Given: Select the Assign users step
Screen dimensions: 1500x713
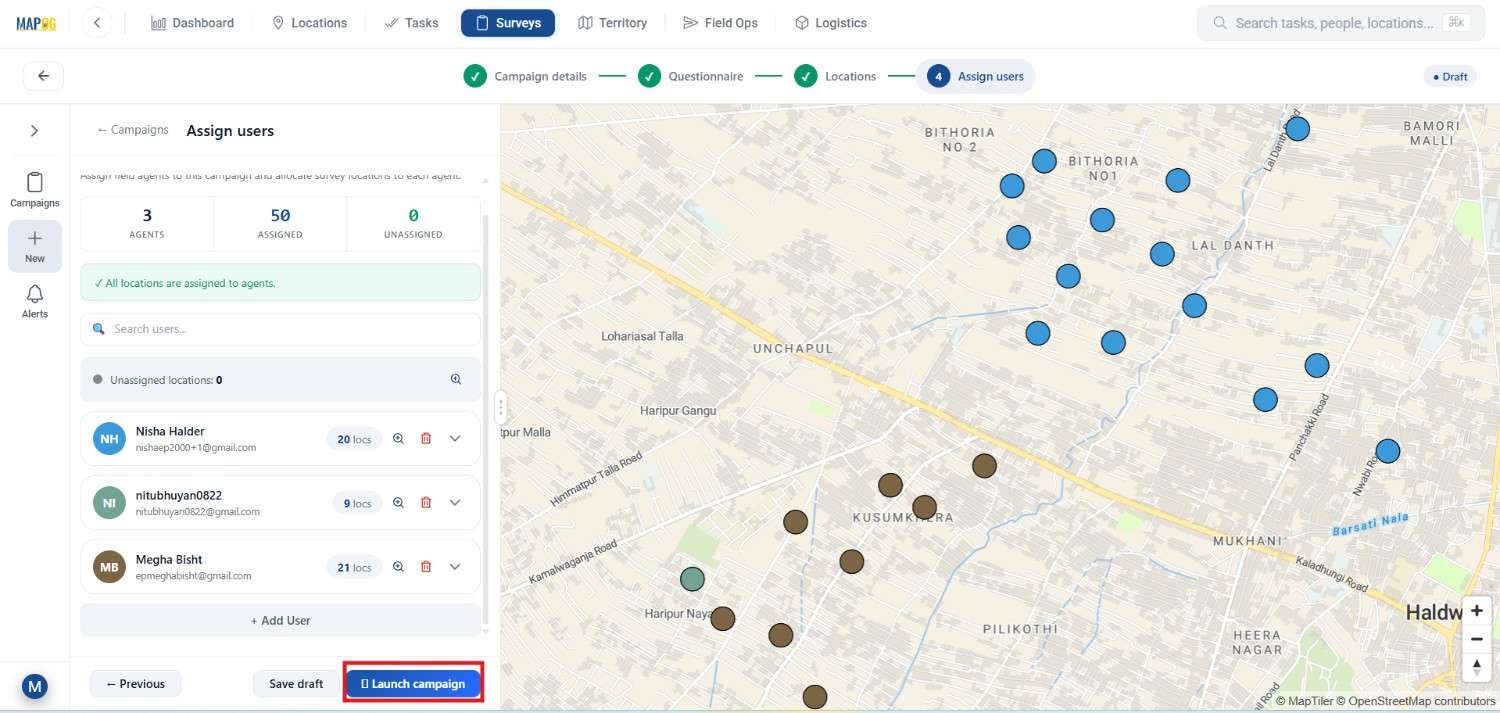Looking at the screenshot, I should coord(976,76).
